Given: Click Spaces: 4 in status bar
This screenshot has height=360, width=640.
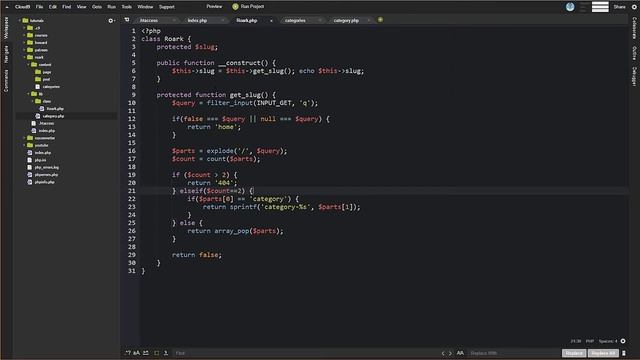Looking at the screenshot, I should click(608, 341).
